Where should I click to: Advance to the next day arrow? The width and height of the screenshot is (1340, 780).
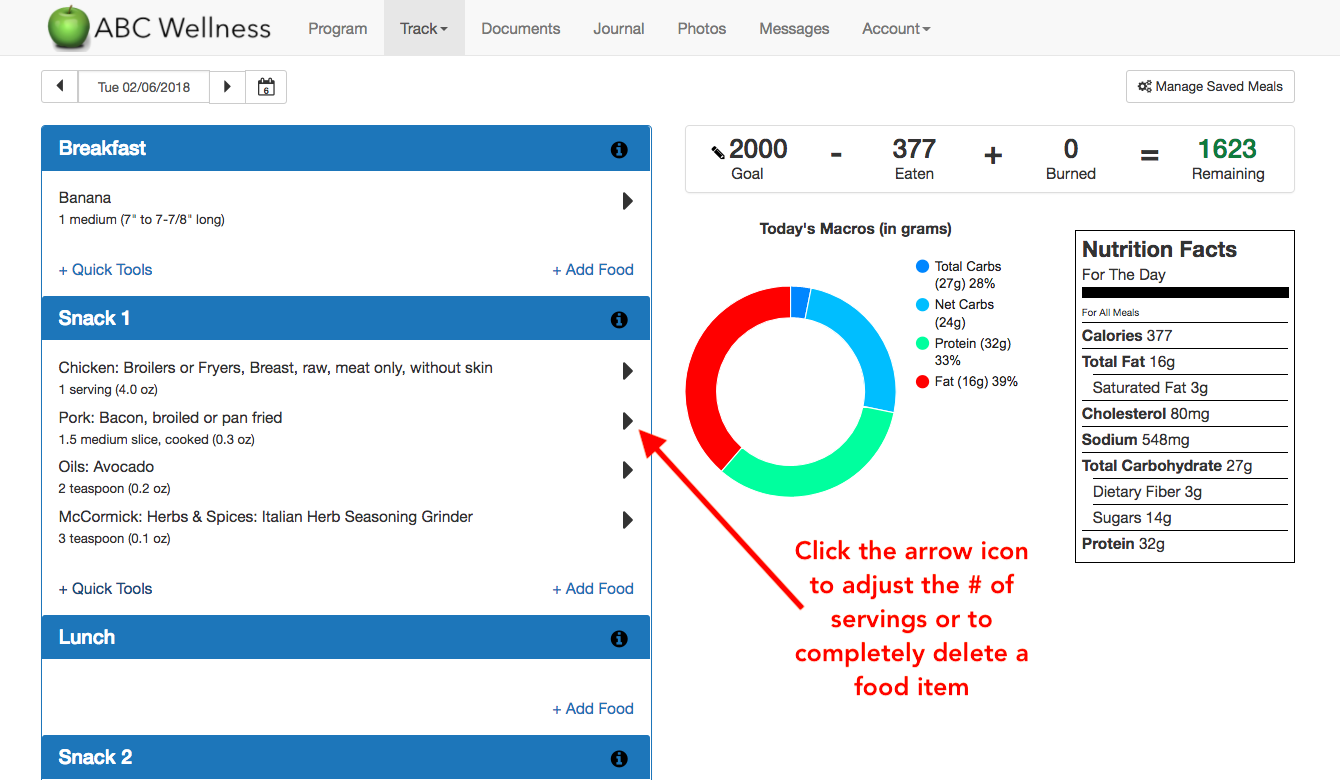pyautogui.click(x=227, y=87)
